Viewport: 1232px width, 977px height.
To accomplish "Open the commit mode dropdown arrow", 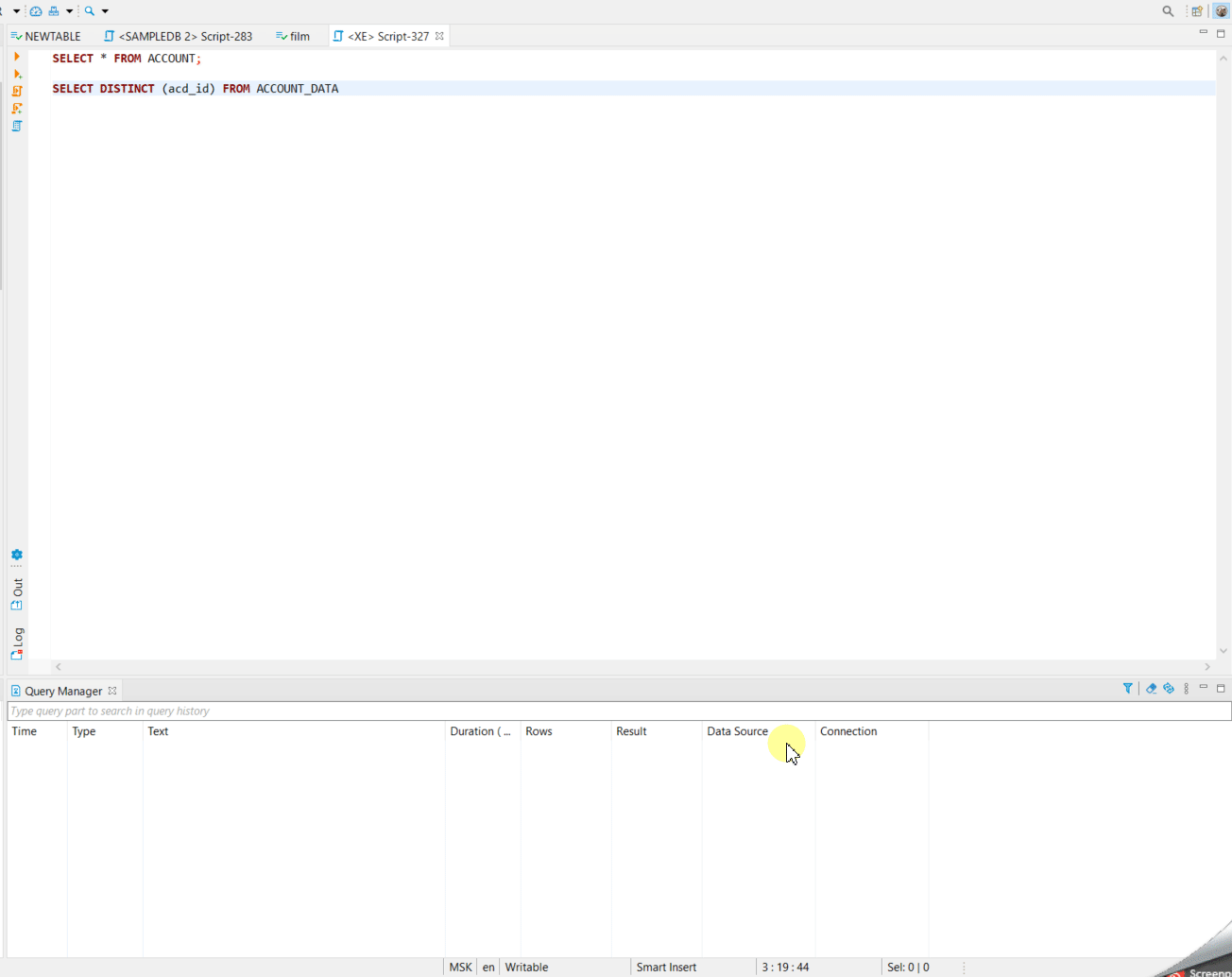I will [x=68, y=10].
